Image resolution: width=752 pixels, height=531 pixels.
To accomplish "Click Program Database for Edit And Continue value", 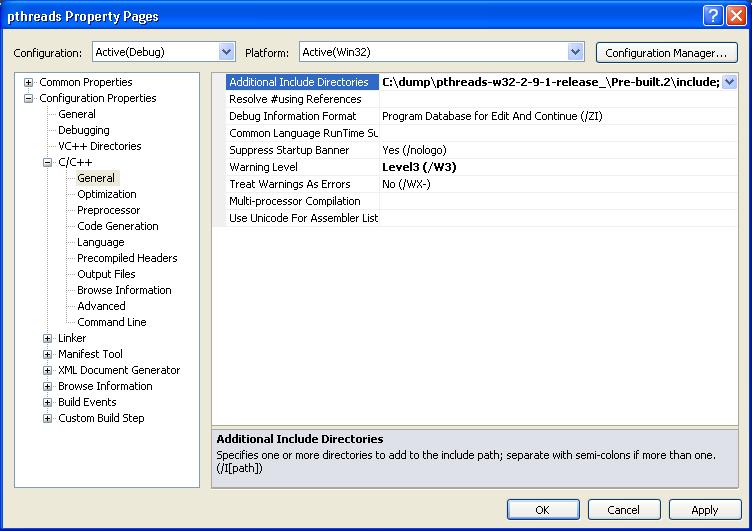I will [x=492, y=116].
